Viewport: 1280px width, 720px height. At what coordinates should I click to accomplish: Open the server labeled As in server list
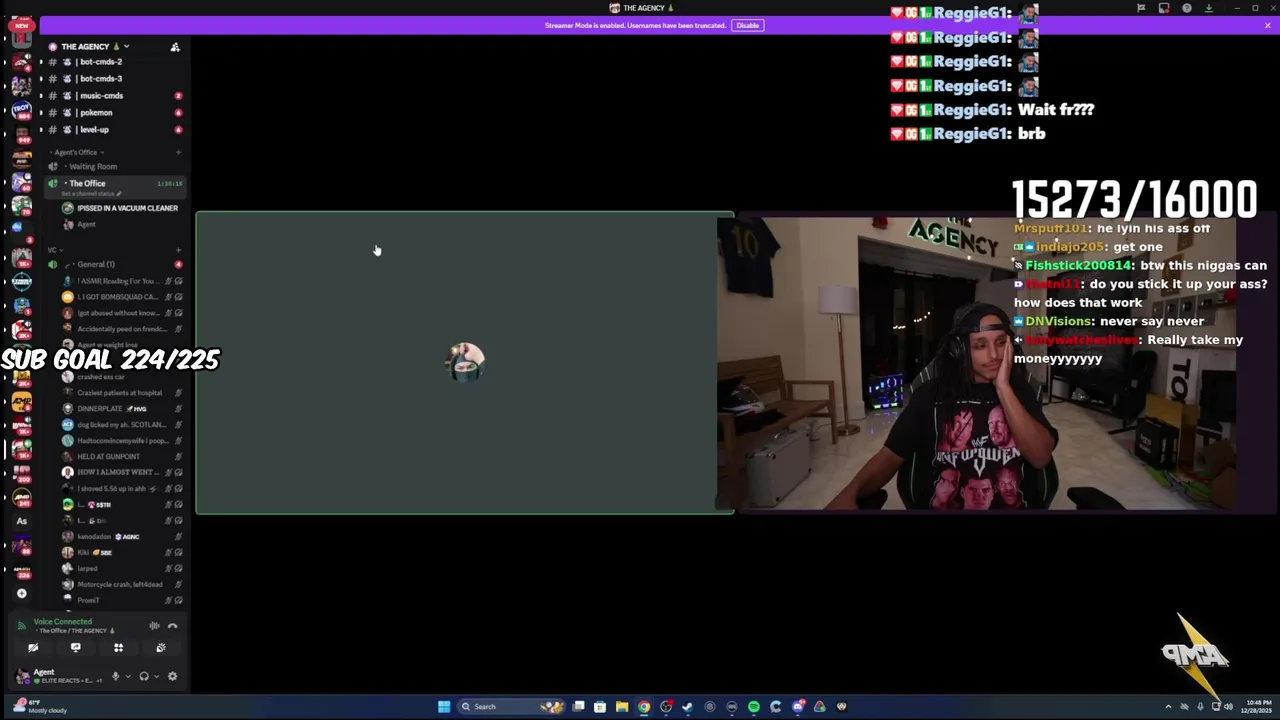point(21,521)
